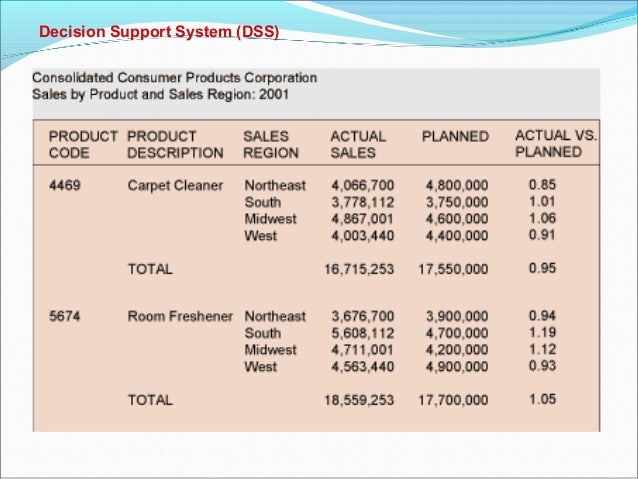
Task: Select planned value 17,700,000
Action: click(453, 400)
